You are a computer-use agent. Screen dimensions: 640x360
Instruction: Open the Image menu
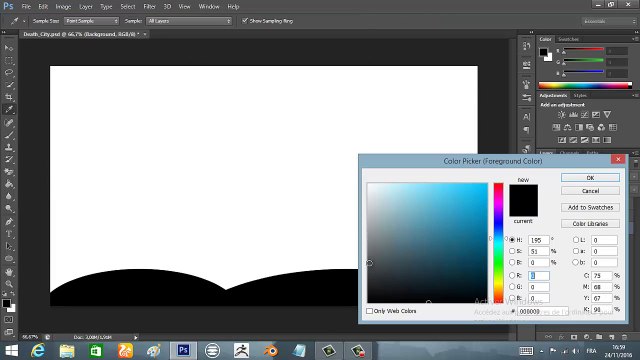tap(63, 7)
